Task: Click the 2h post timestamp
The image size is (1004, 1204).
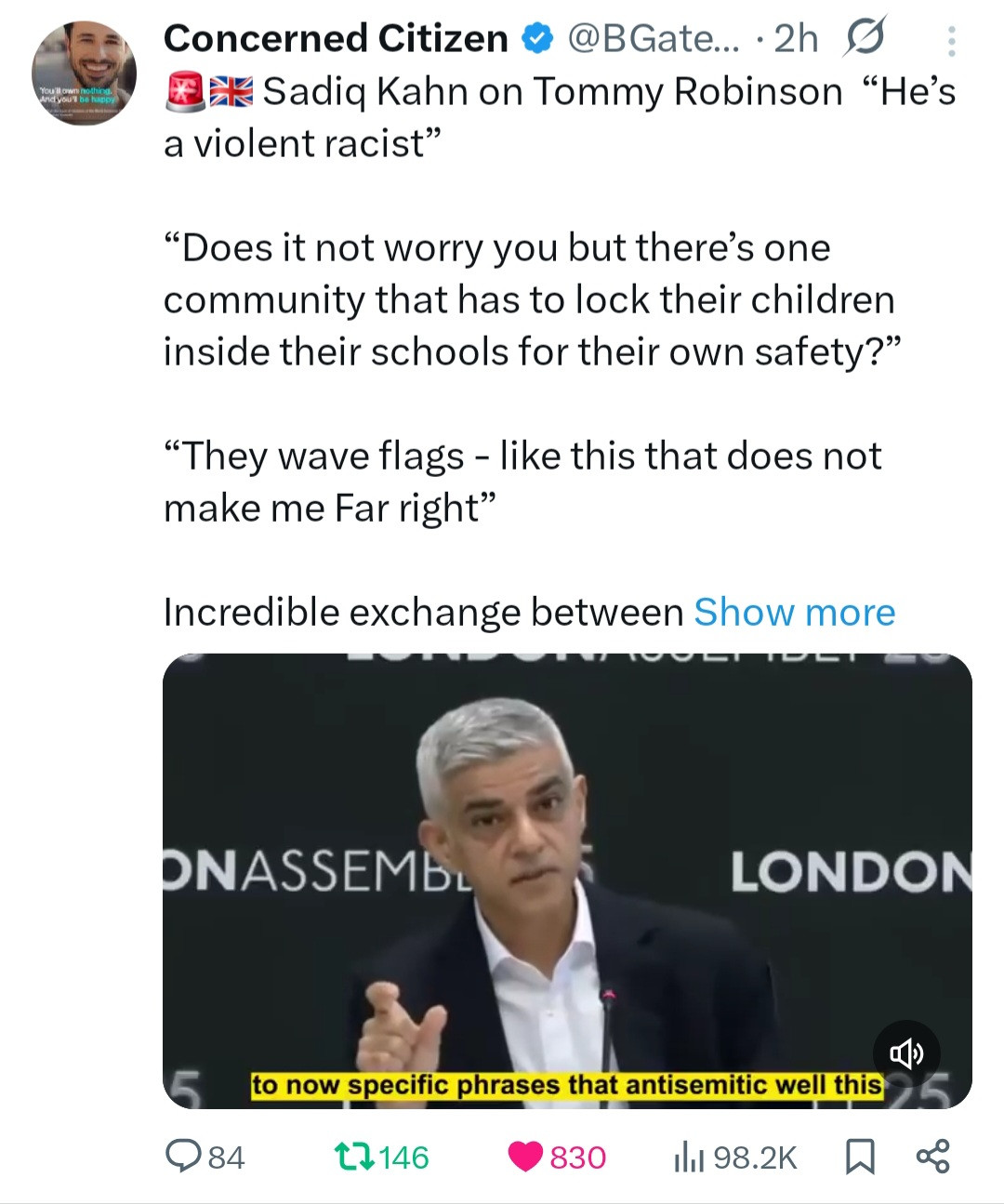Action: click(796, 39)
